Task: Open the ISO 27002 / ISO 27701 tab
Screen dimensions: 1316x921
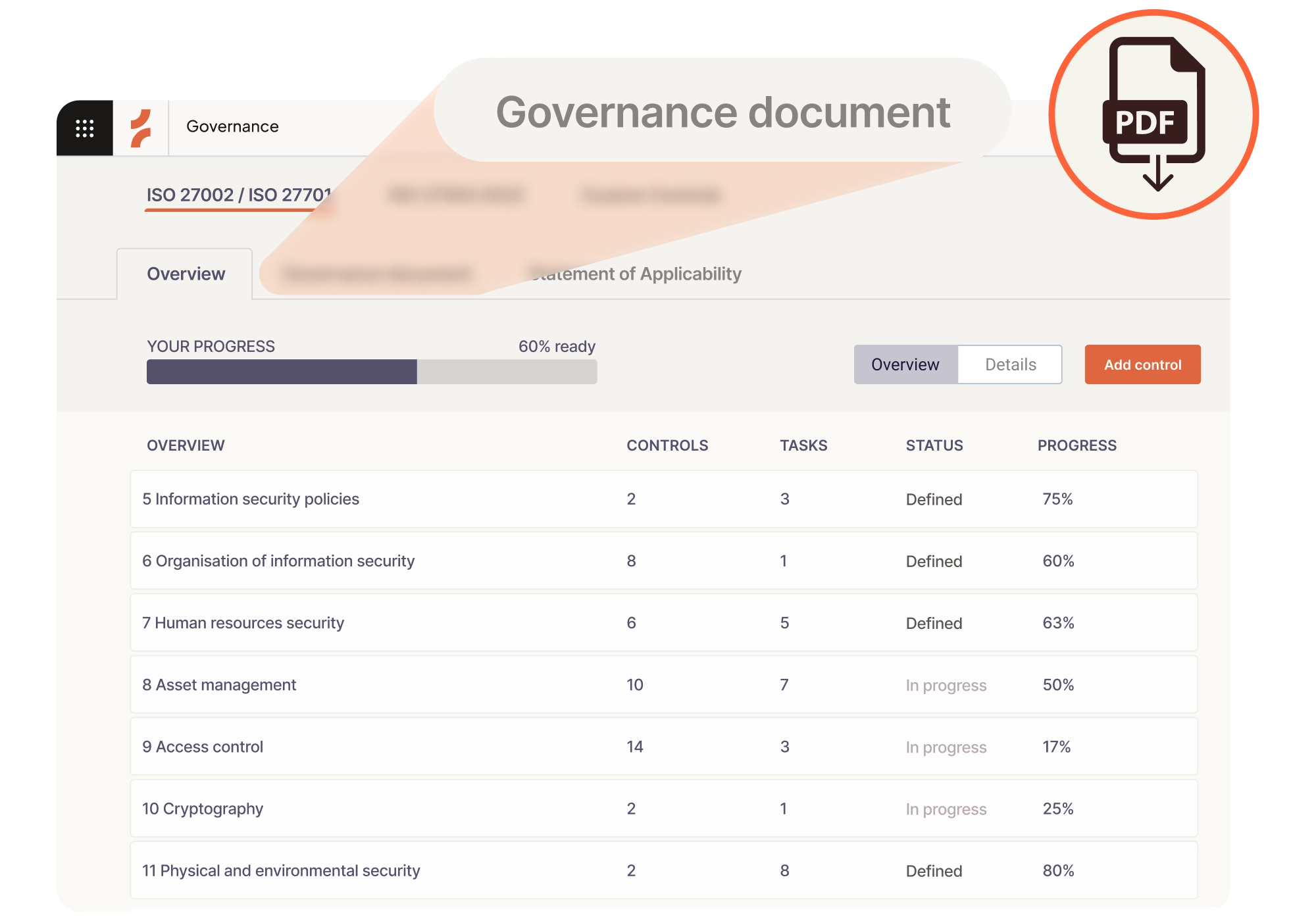Action: (x=239, y=195)
